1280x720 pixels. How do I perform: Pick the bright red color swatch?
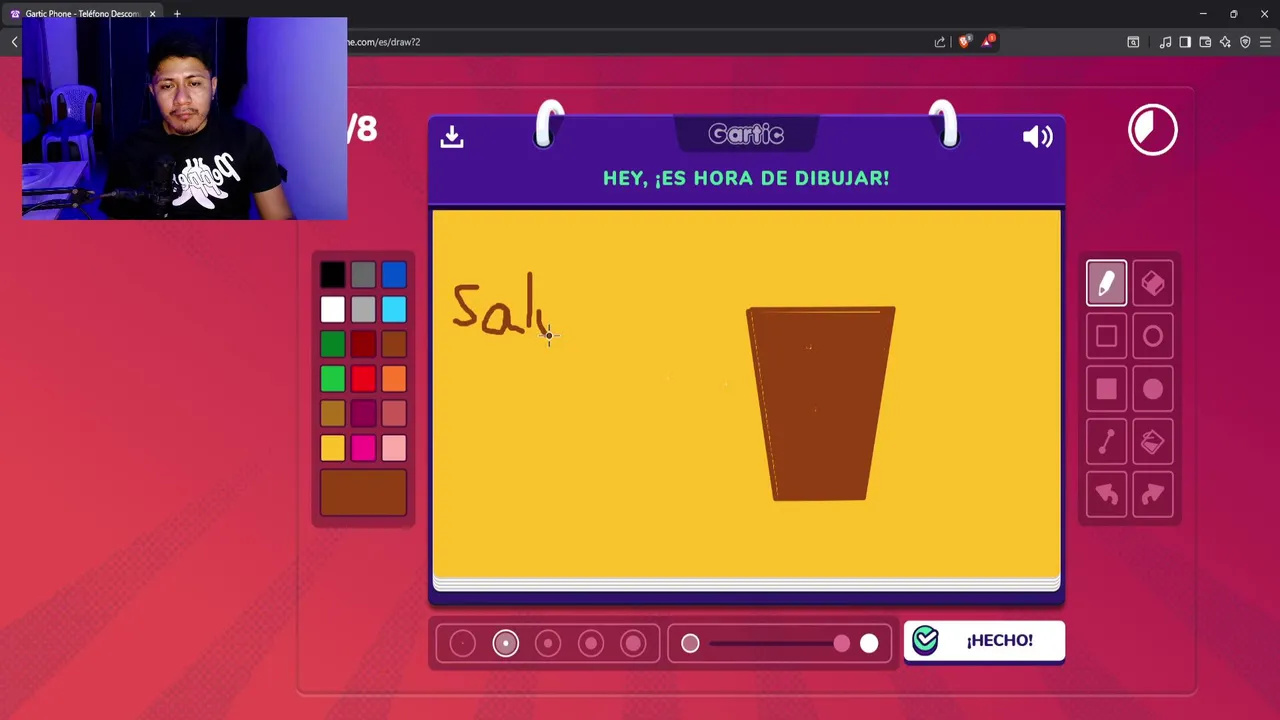363,379
